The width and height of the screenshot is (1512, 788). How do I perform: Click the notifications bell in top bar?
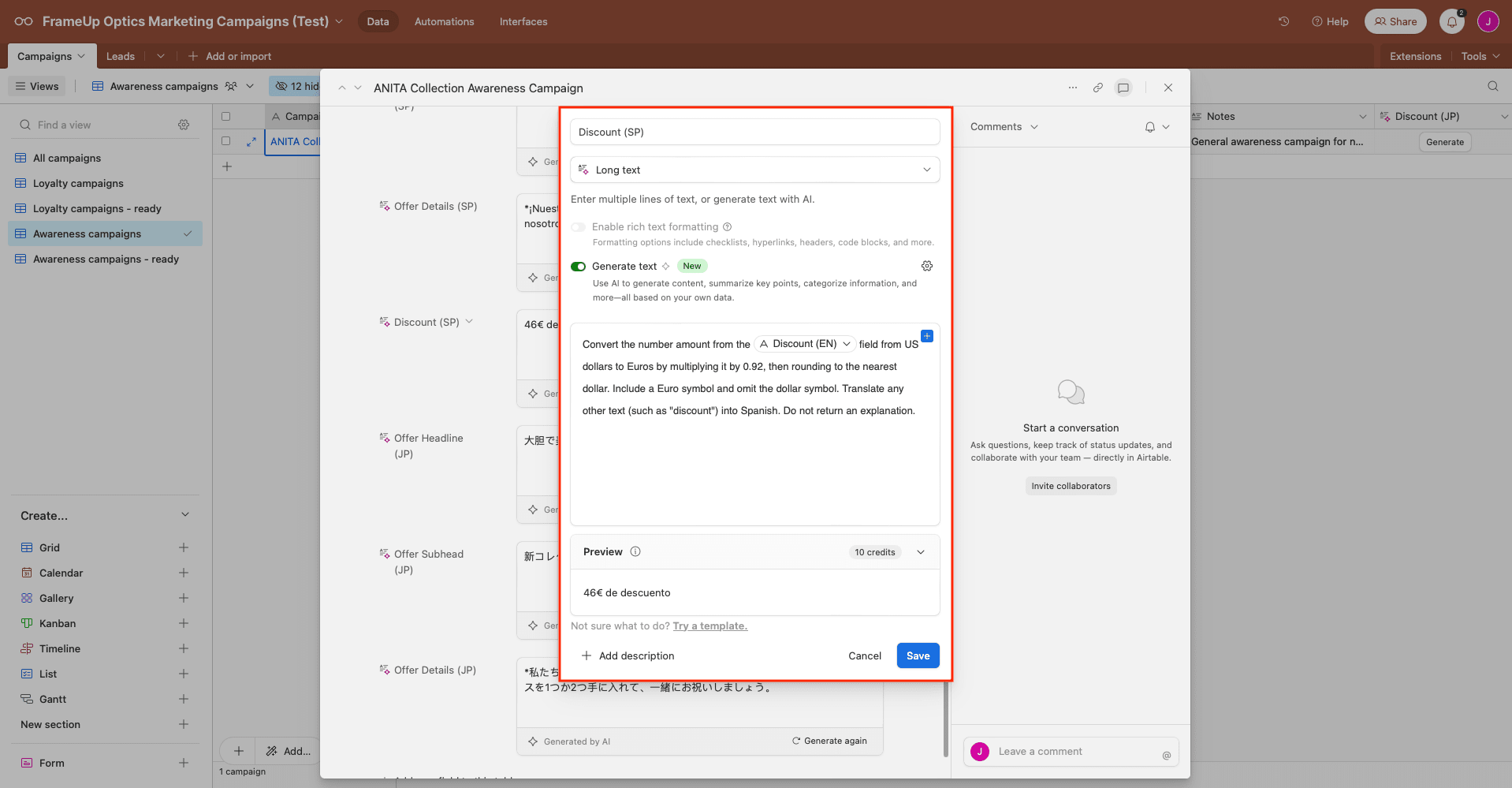pyautogui.click(x=1451, y=21)
